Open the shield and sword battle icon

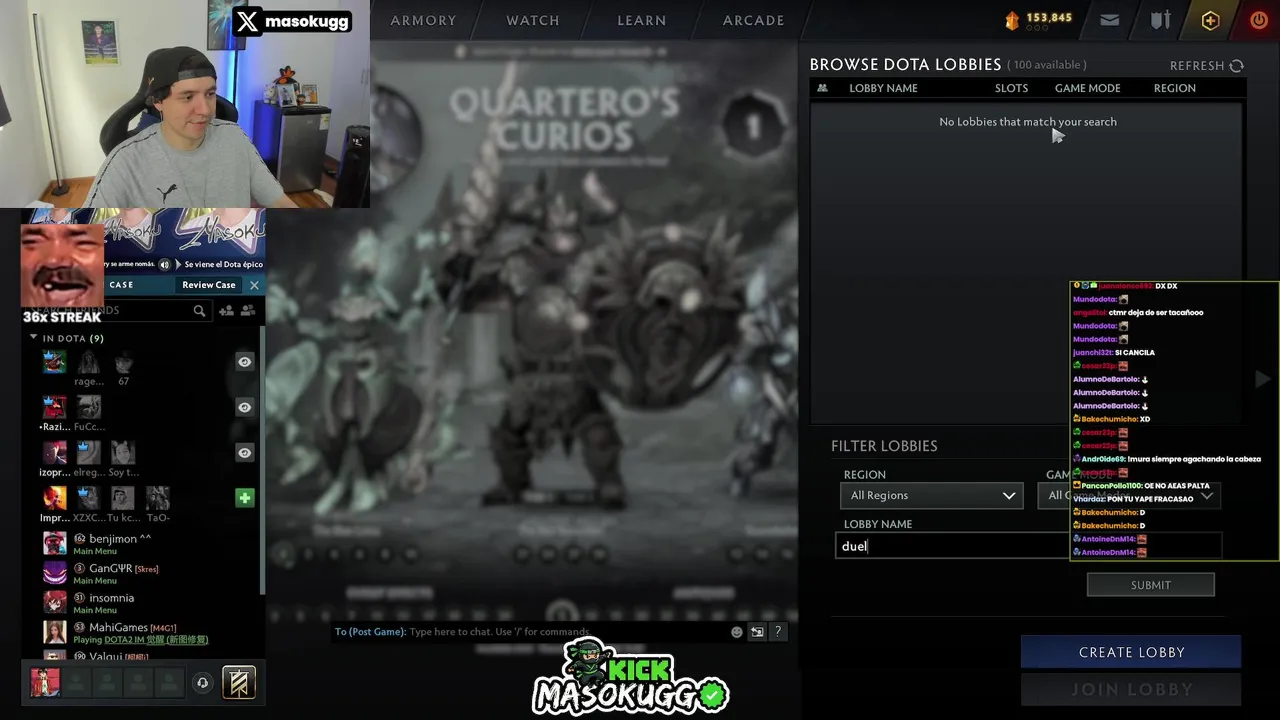click(x=1160, y=20)
